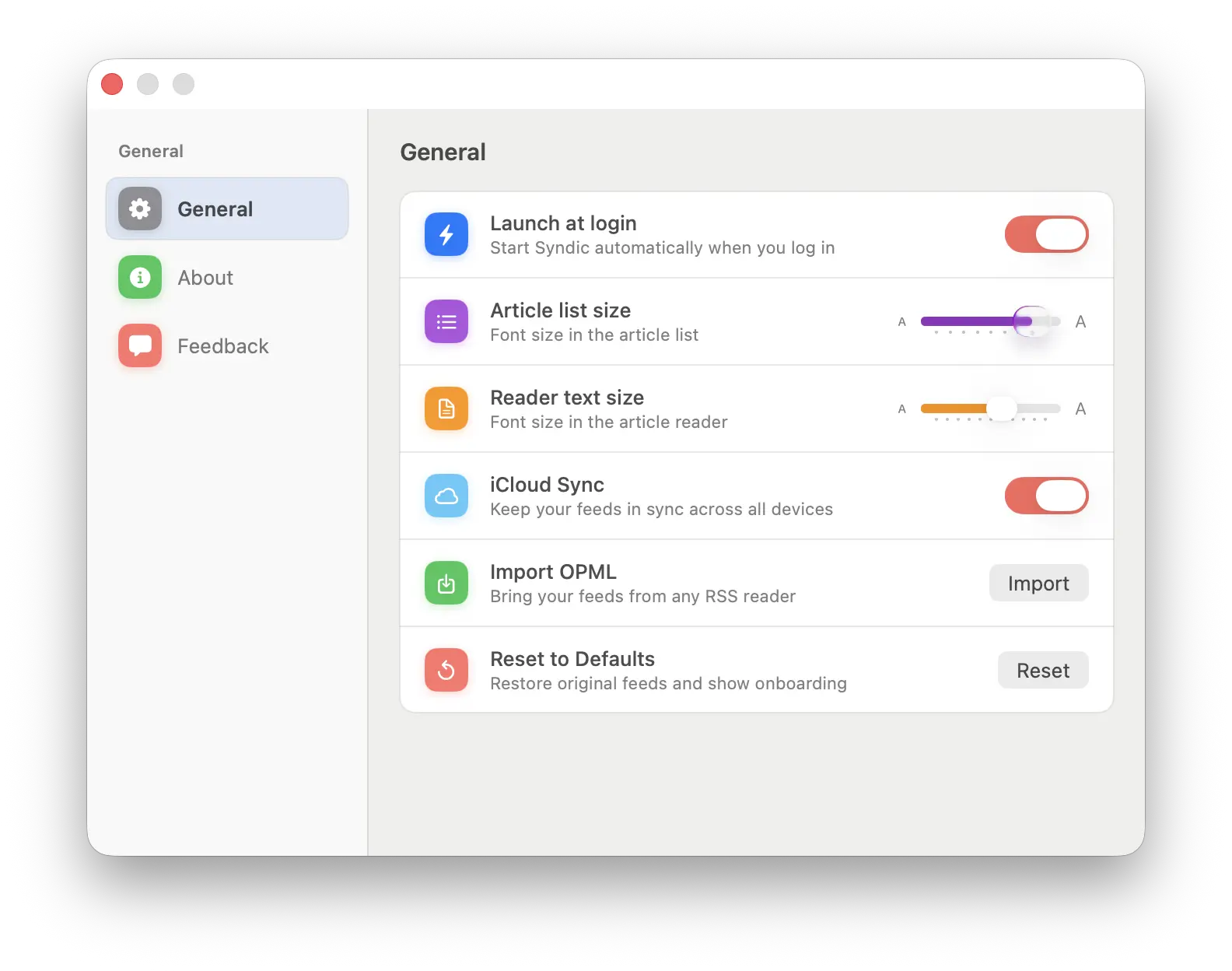The height and width of the screenshot is (971, 1232).
Task: Click 'Keep your feeds in sync across all devices'
Action: coord(661,509)
